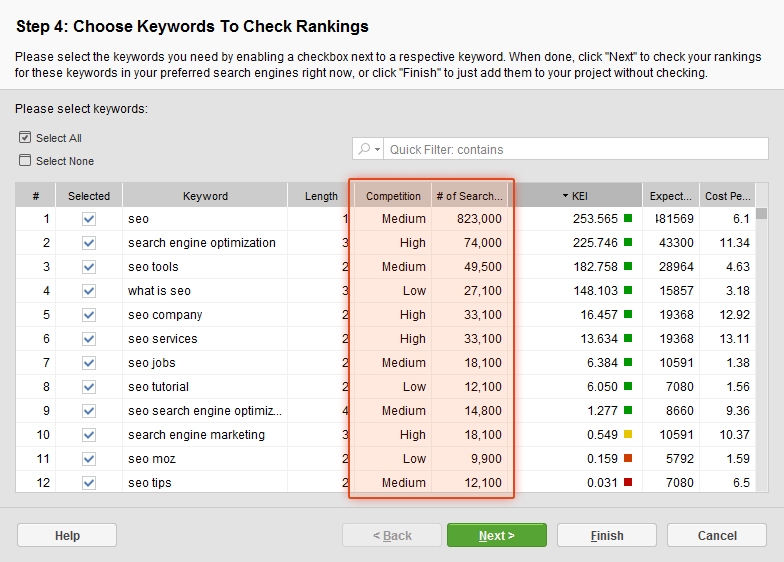Check the Select None checkbox
Viewport: 784px width, 562px height.
coord(25,160)
